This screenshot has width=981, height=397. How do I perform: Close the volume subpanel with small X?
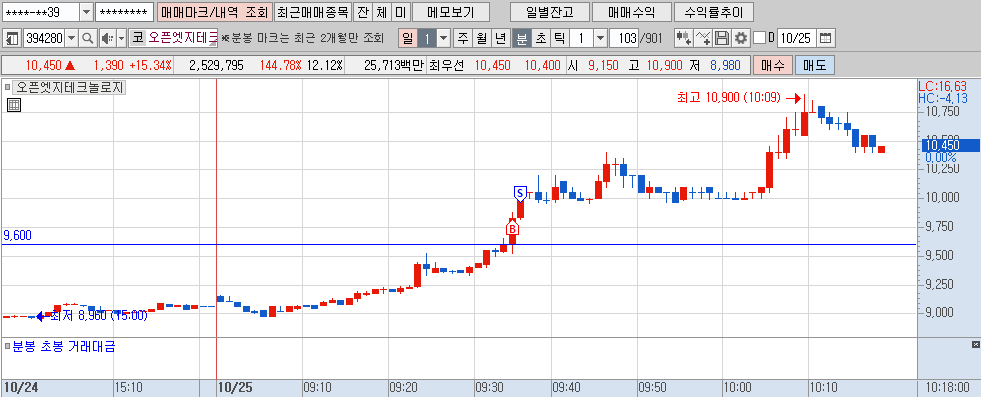coord(975,344)
